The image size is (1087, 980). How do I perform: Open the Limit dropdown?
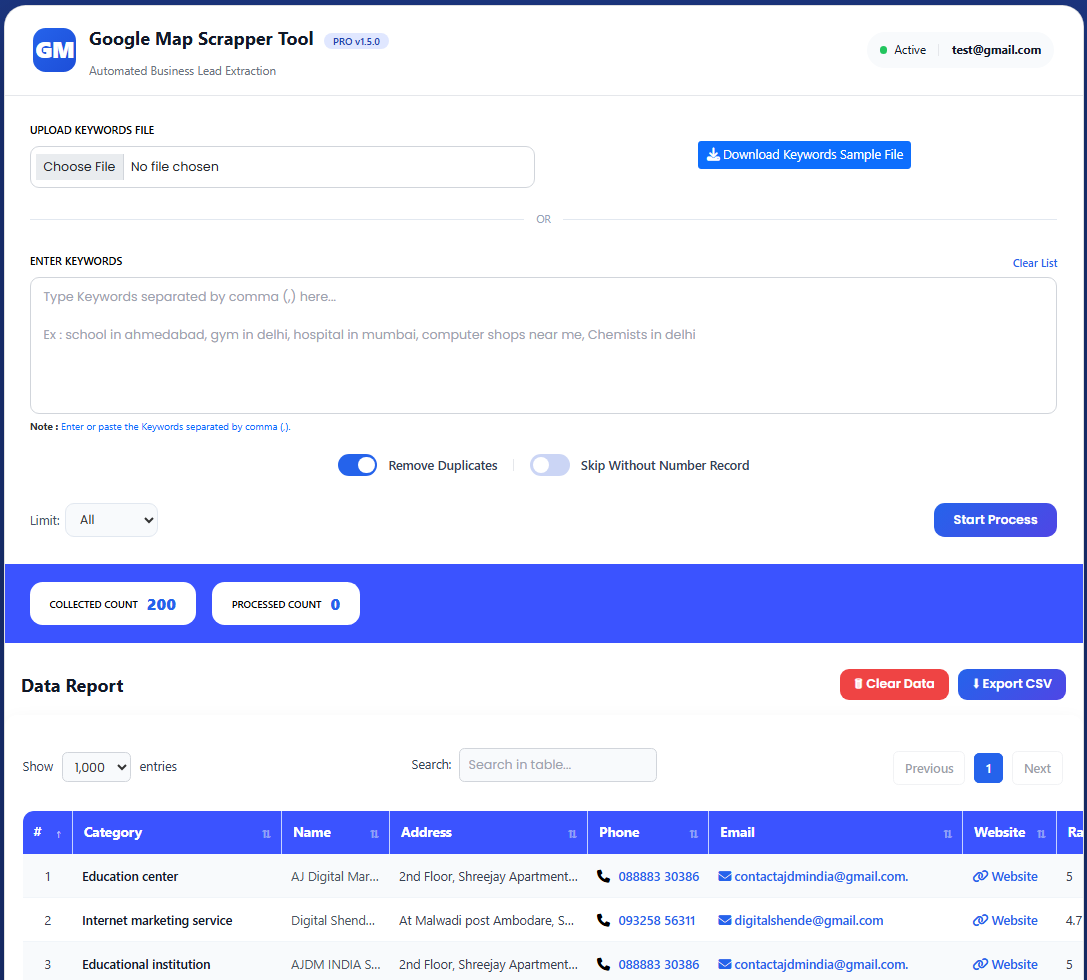coord(111,520)
